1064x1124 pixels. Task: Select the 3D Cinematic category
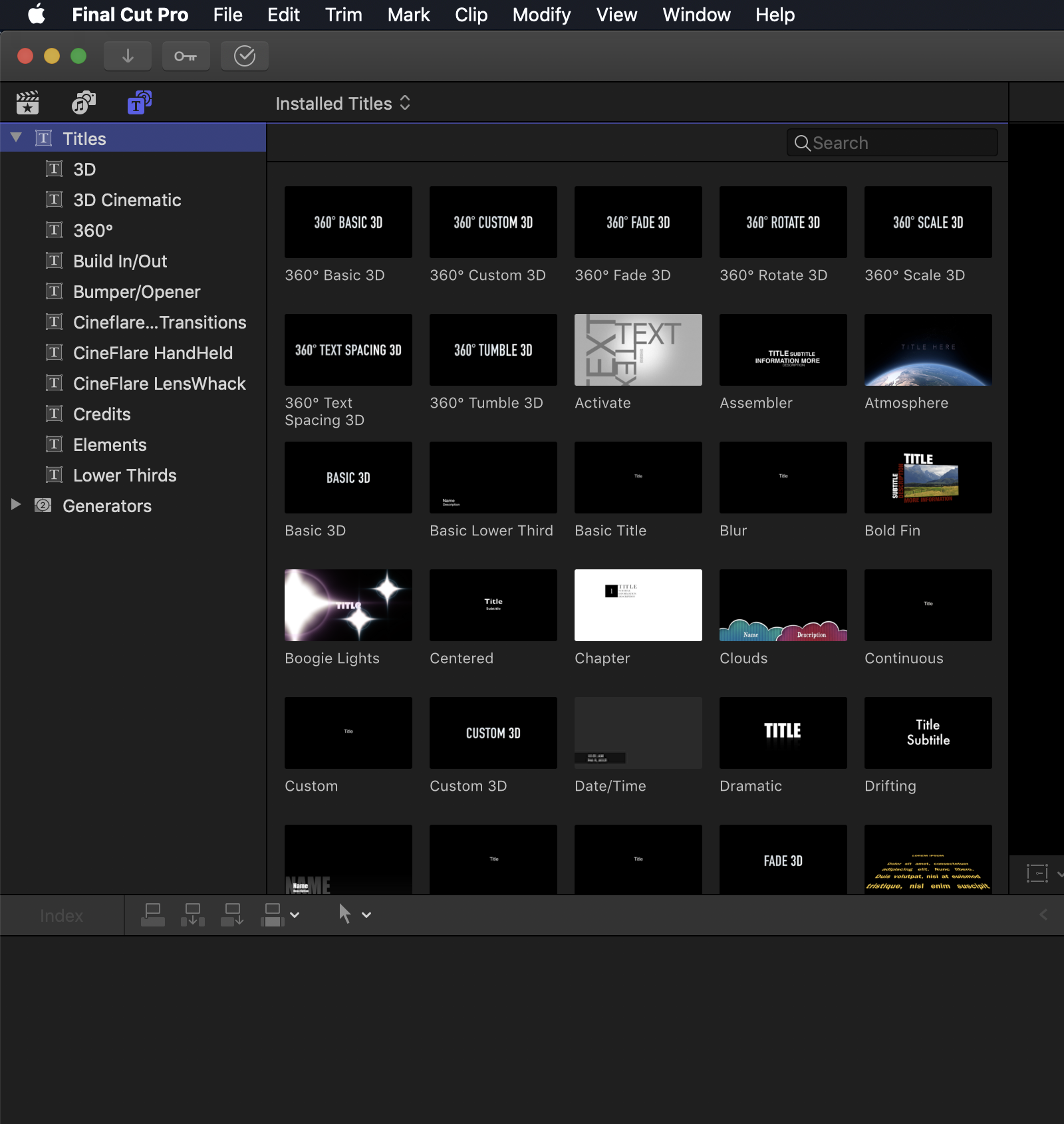click(133, 200)
